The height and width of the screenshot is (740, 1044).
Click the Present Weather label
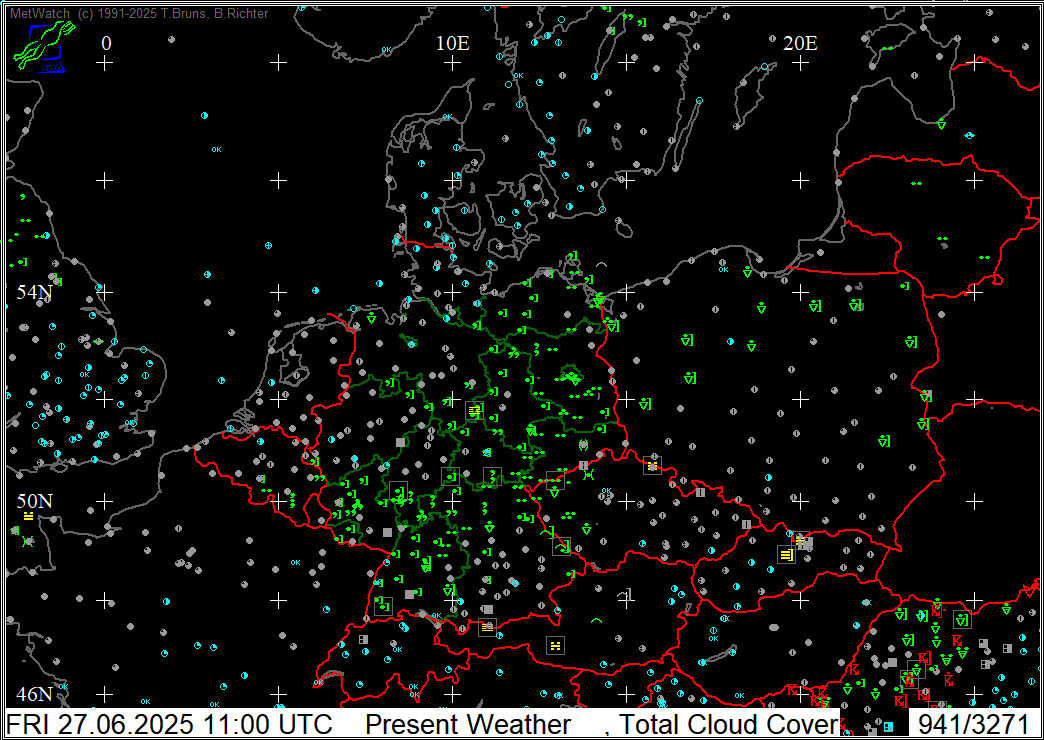[x=468, y=724]
